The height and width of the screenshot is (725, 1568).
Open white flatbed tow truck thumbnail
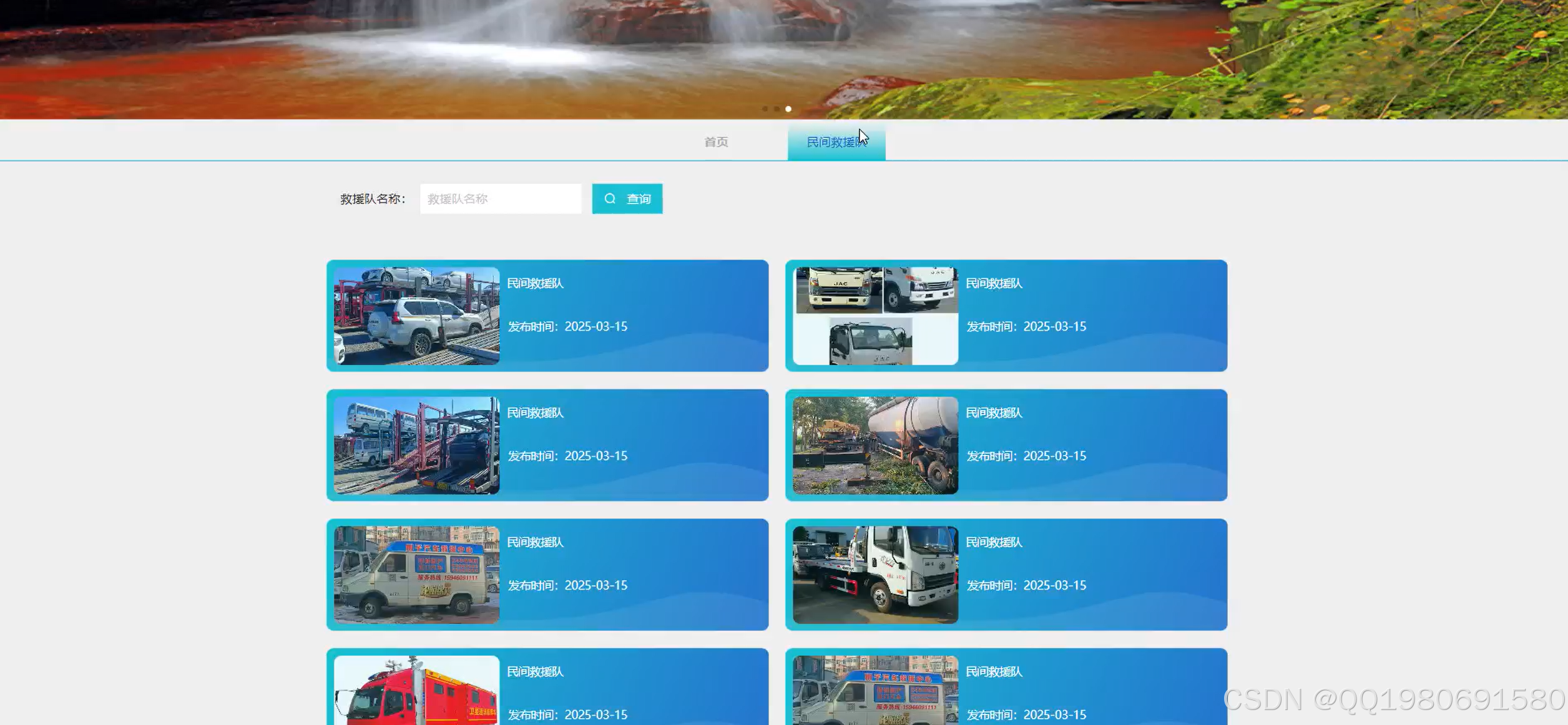click(875, 575)
